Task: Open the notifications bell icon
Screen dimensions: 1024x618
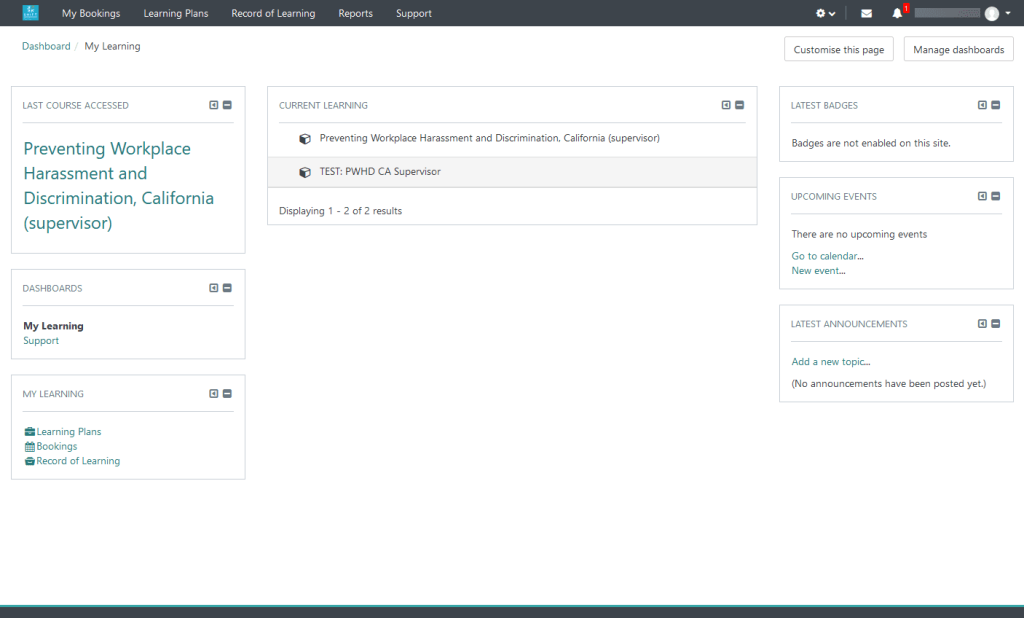Action: point(897,13)
